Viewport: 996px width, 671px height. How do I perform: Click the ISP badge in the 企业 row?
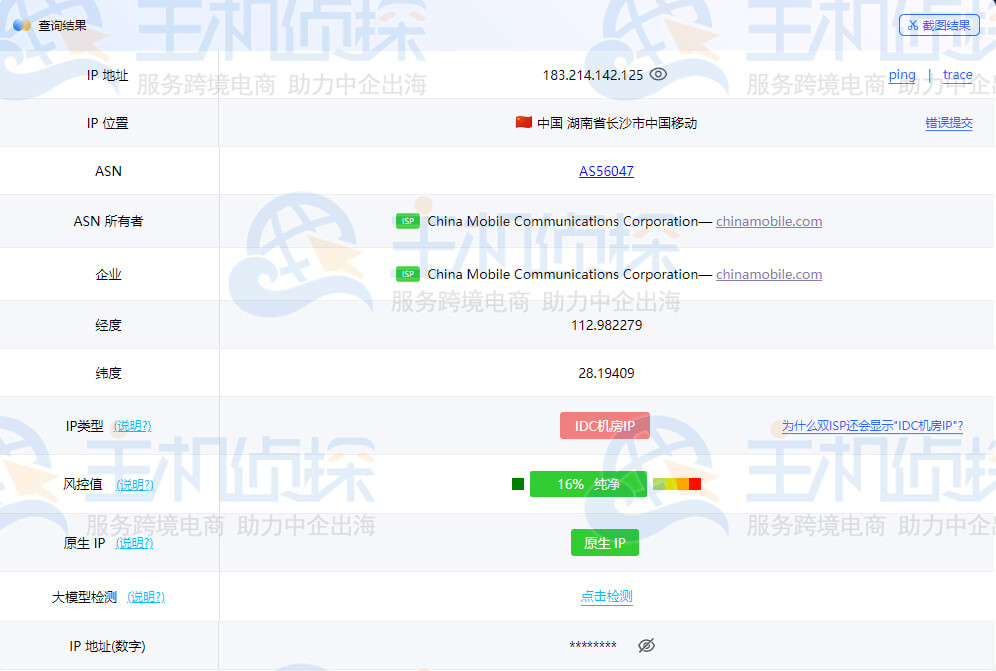(x=407, y=274)
